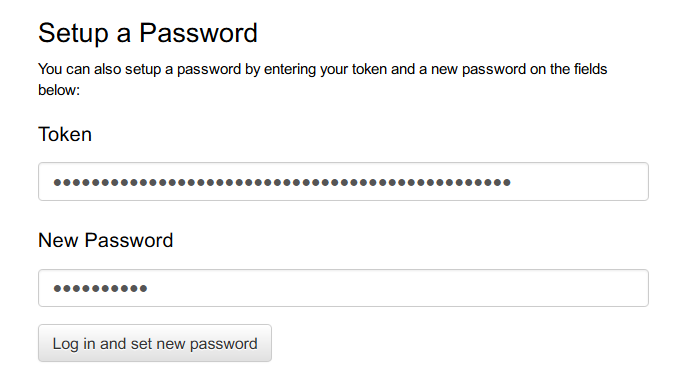Click the New Password field label

pos(106,241)
